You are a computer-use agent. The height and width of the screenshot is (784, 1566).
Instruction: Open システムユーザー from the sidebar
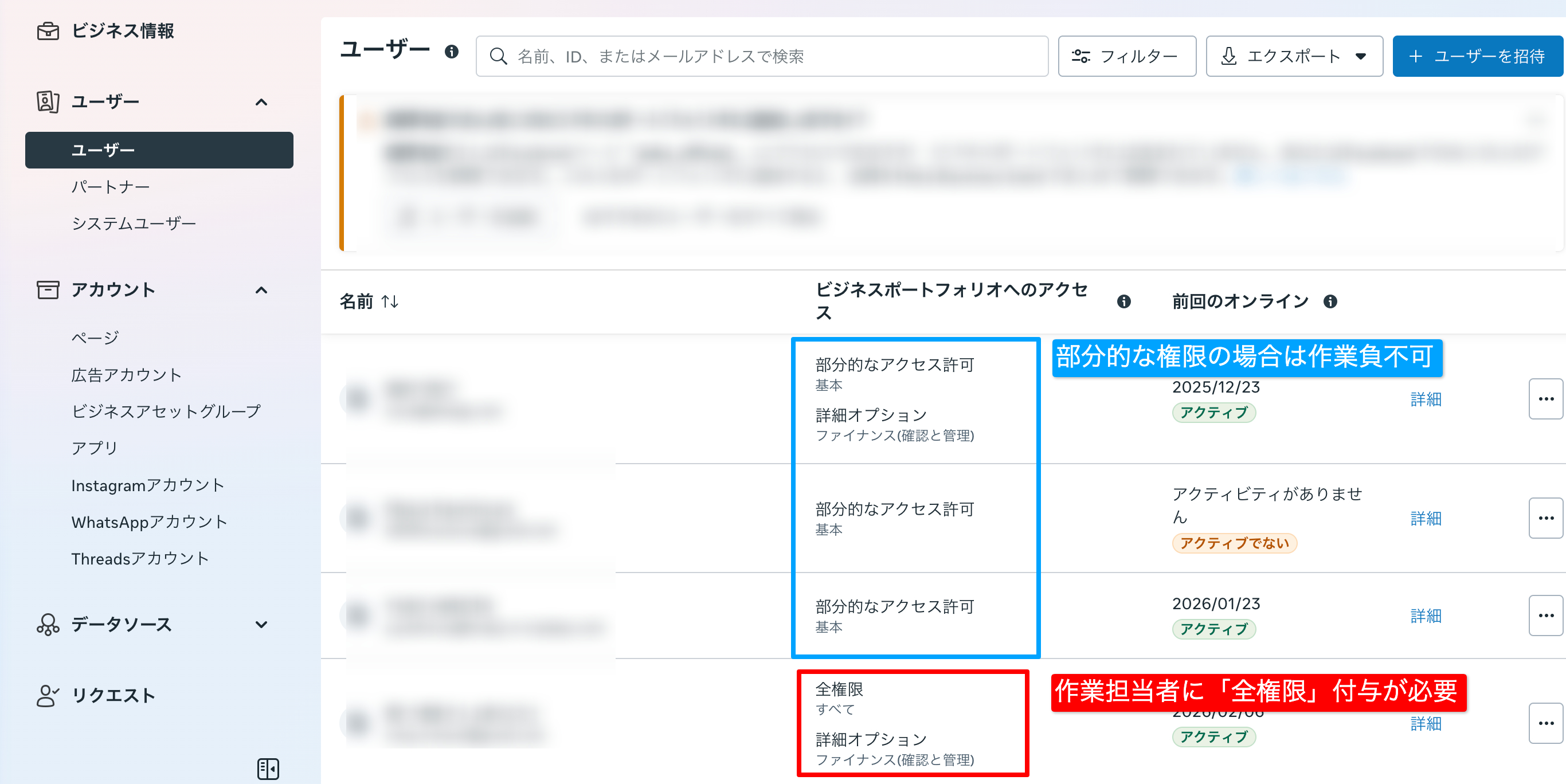tap(134, 222)
